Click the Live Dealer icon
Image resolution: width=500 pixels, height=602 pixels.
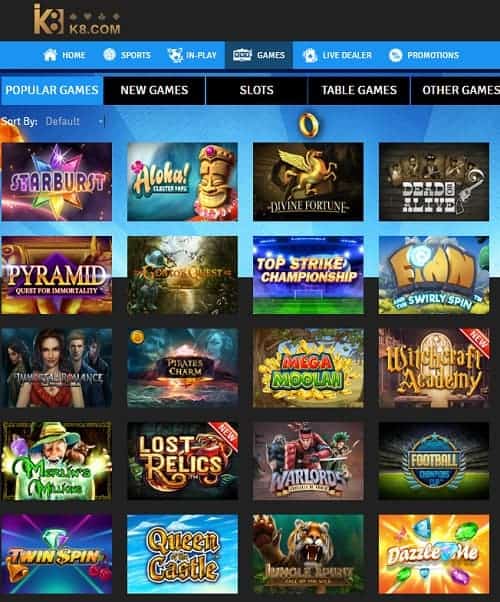[x=310, y=55]
